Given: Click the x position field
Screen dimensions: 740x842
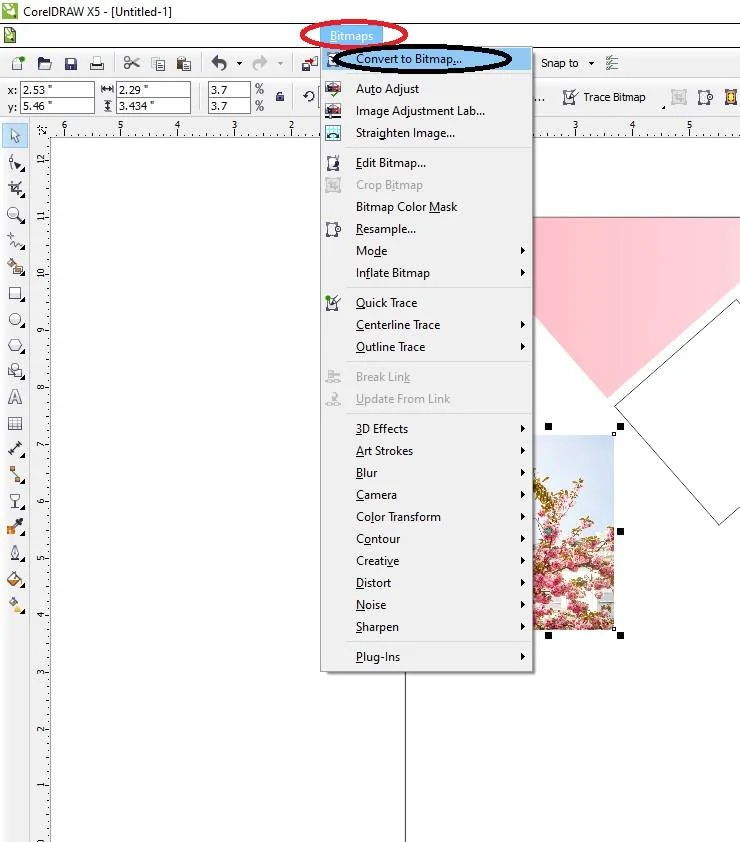Looking at the screenshot, I should [57, 89].
